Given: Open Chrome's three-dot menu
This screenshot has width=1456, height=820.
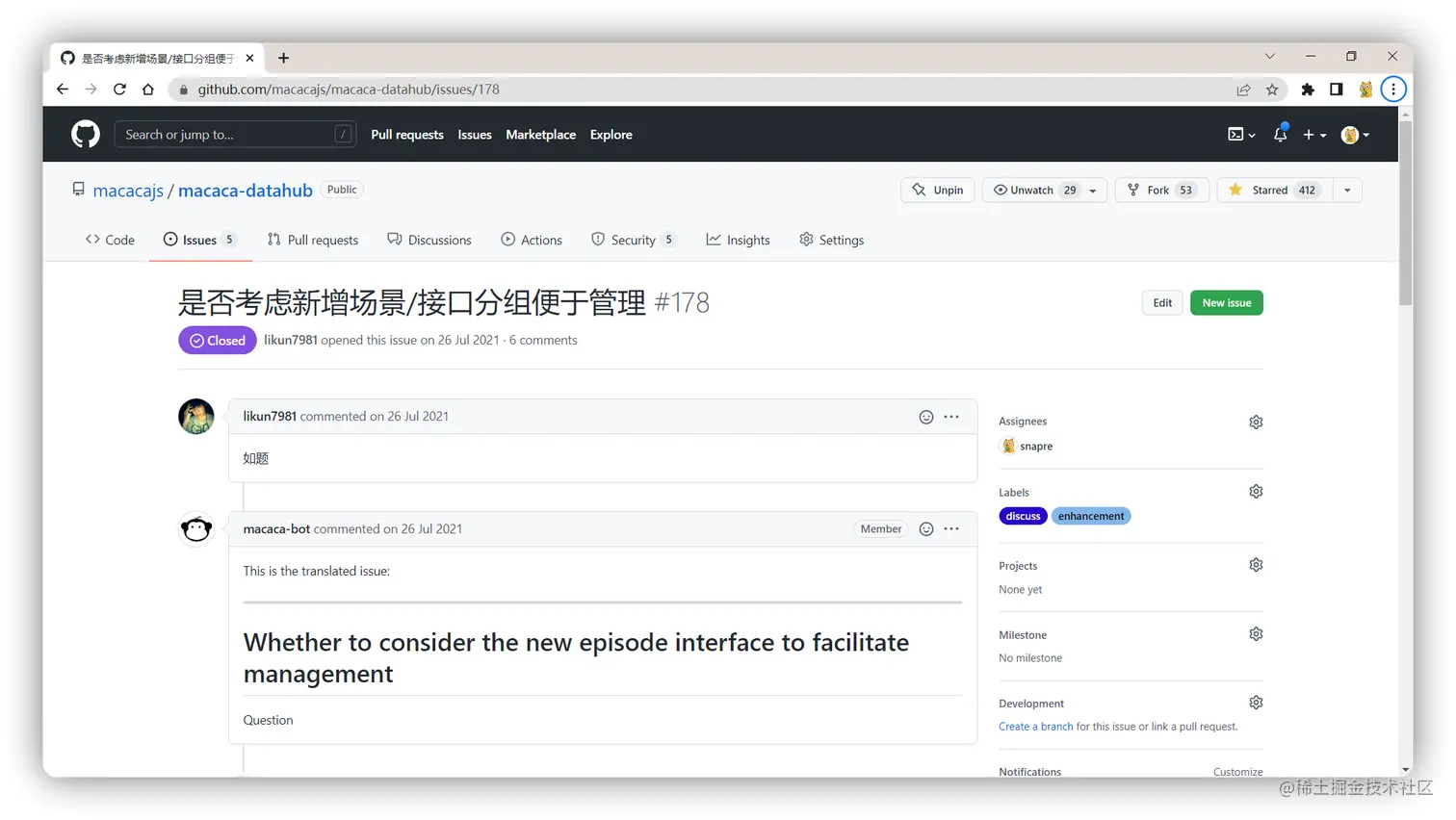Looking at the screenshot, I should pos(1393,90).
